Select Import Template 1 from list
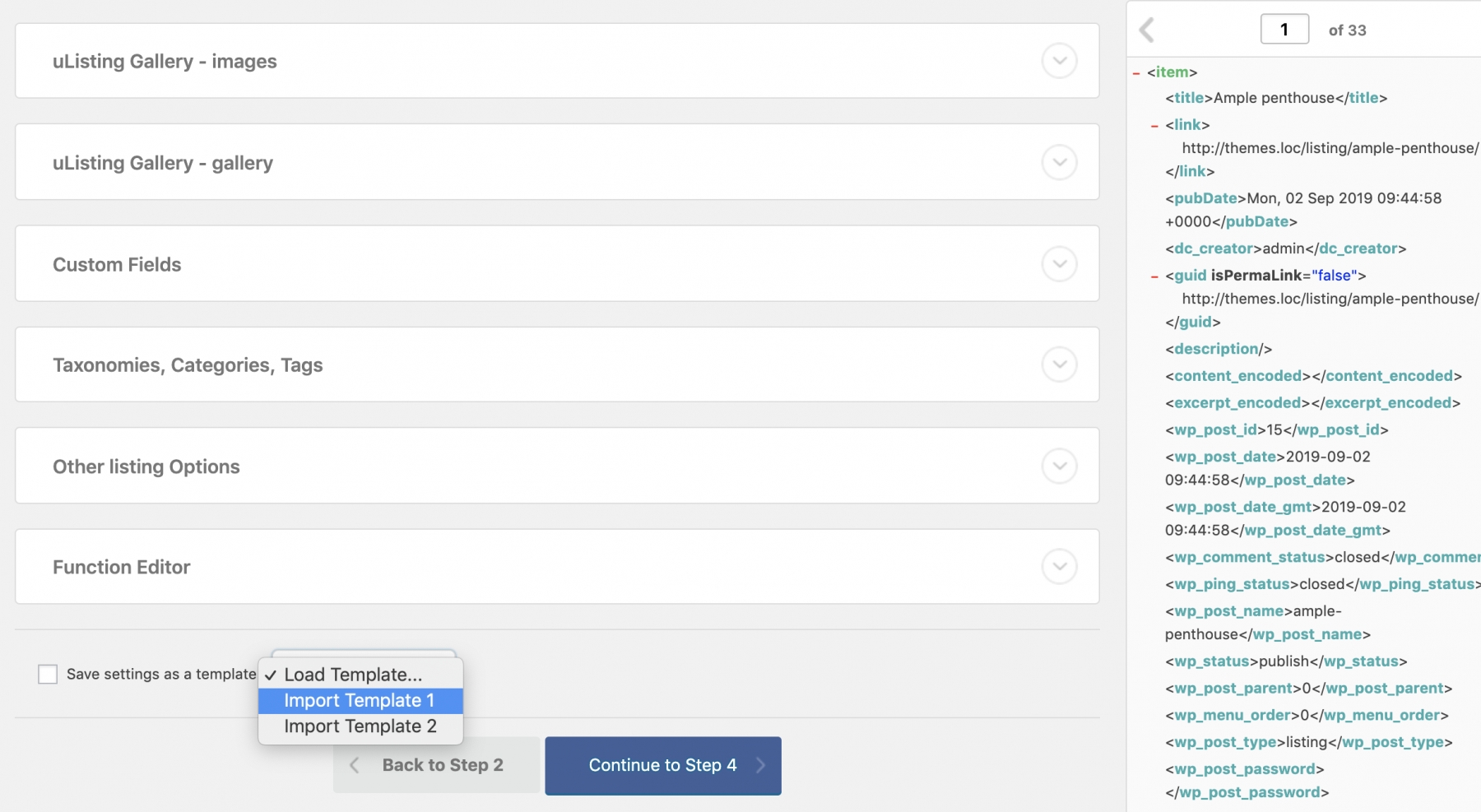1481x812 pixels. [360, 701]
